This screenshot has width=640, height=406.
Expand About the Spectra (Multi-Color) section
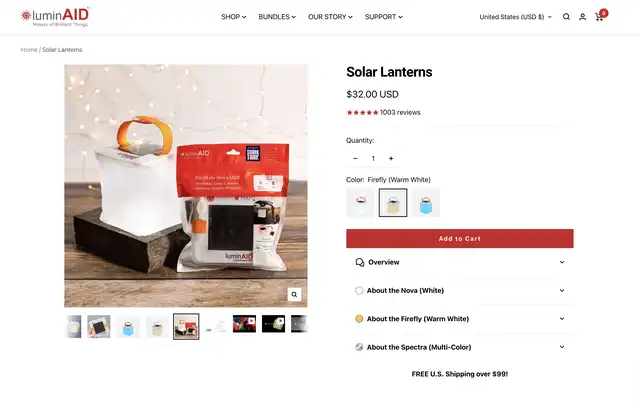tap(460, 347)
